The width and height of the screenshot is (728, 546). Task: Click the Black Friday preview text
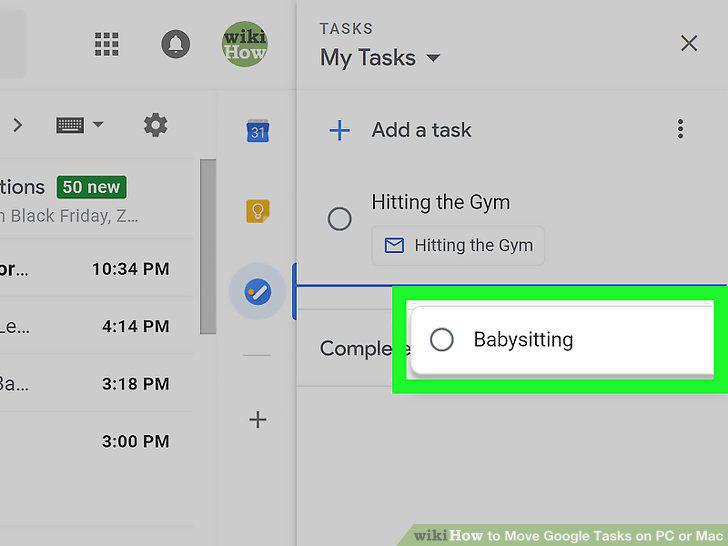tap(69, 216)
